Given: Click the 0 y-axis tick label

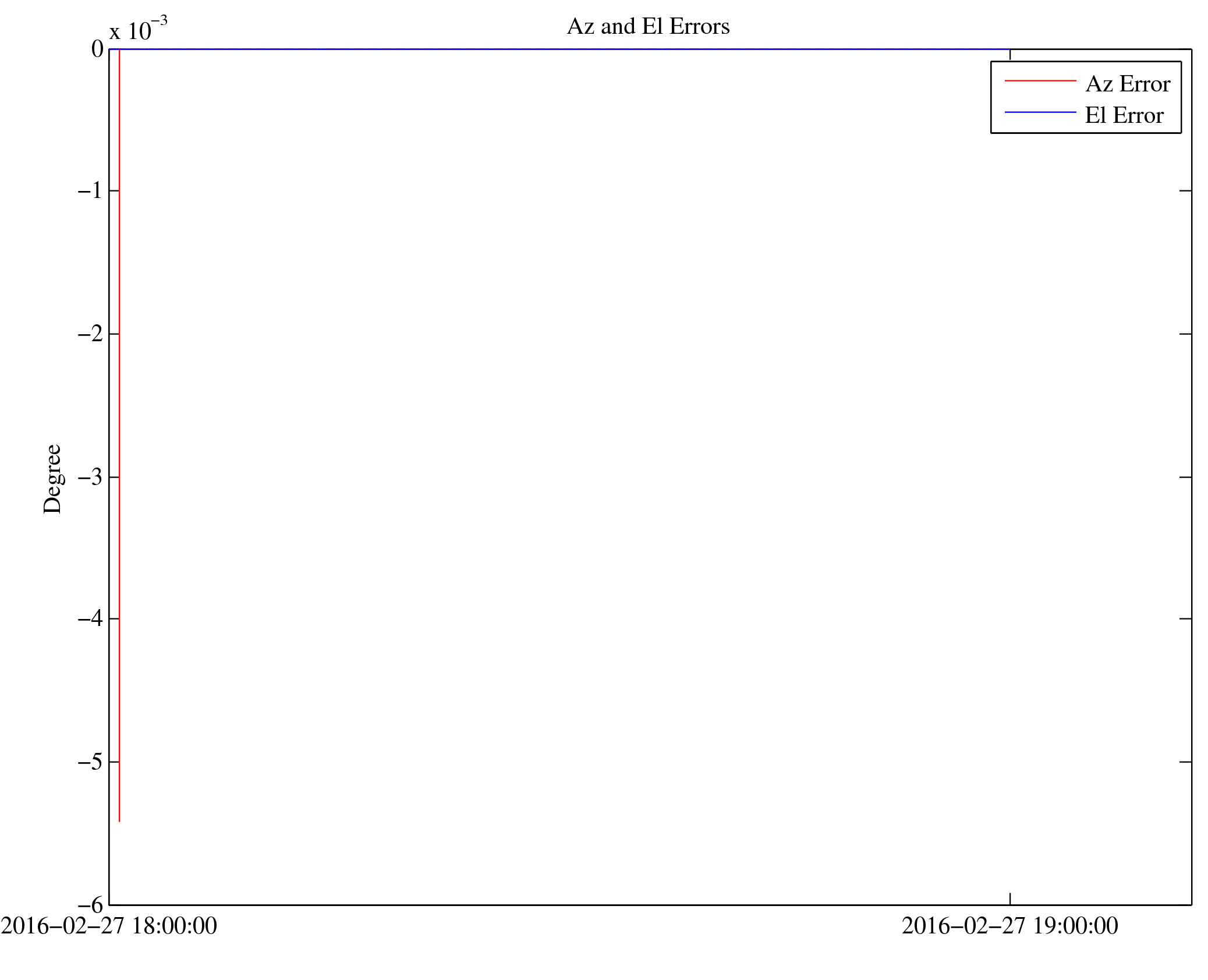Looking at the screenshot, I should (x=97, y=49).
